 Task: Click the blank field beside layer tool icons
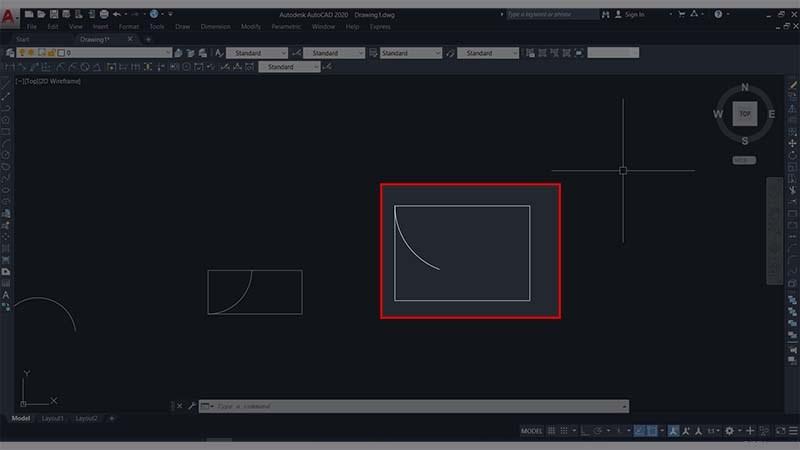coord(613,53)
